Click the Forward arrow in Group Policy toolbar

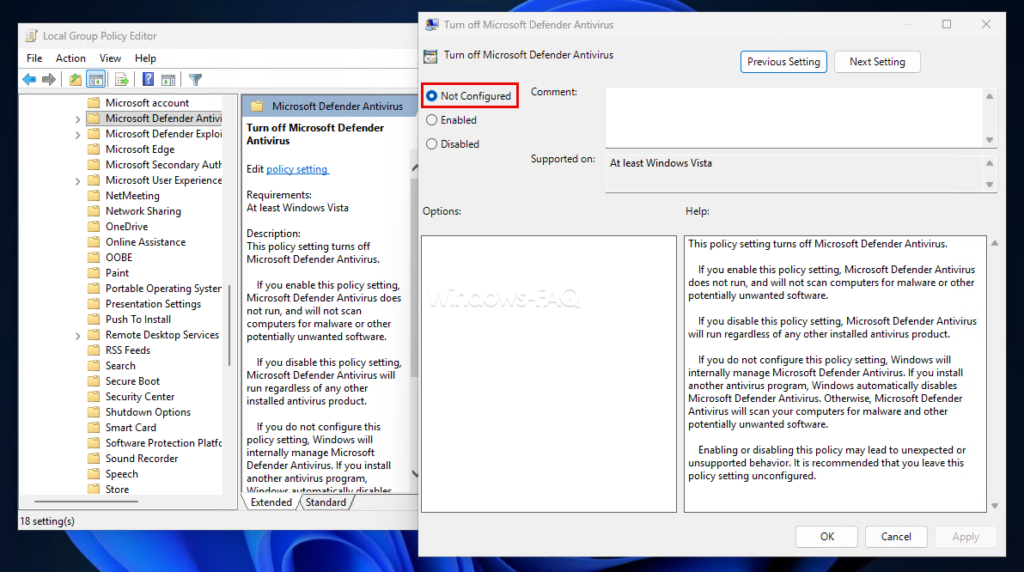[x=49, y=80]
